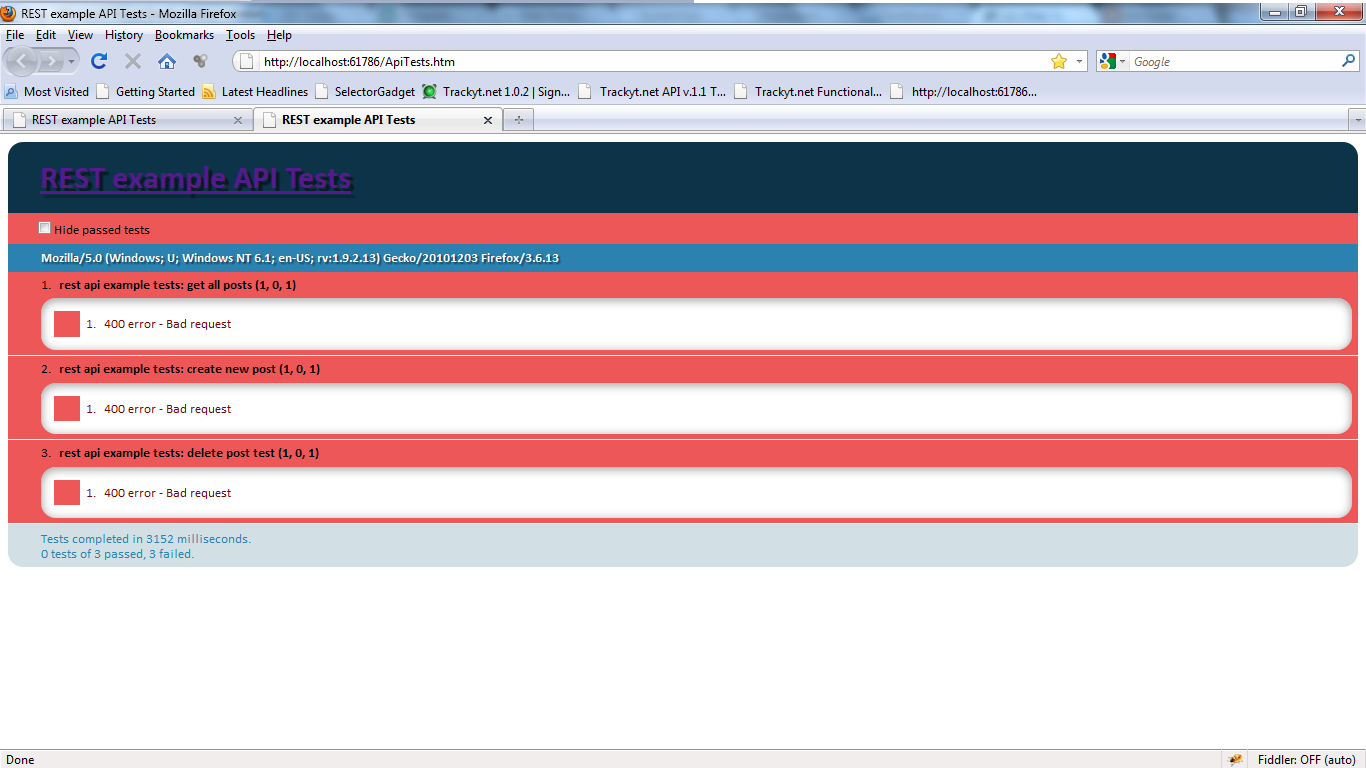Open the Trackyt.net Functional bookmark
This screenshot has height=768, width=1366.
[809, 92]
